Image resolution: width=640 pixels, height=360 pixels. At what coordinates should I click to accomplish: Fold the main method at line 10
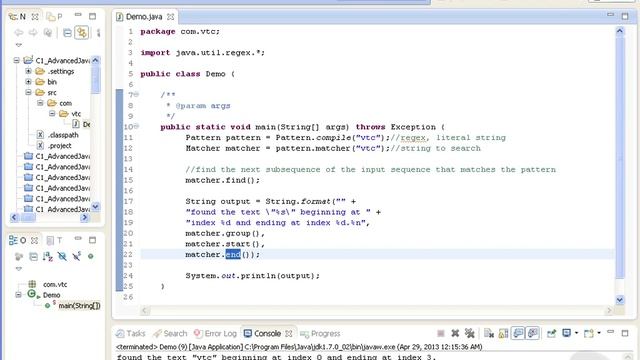point(136,126)
